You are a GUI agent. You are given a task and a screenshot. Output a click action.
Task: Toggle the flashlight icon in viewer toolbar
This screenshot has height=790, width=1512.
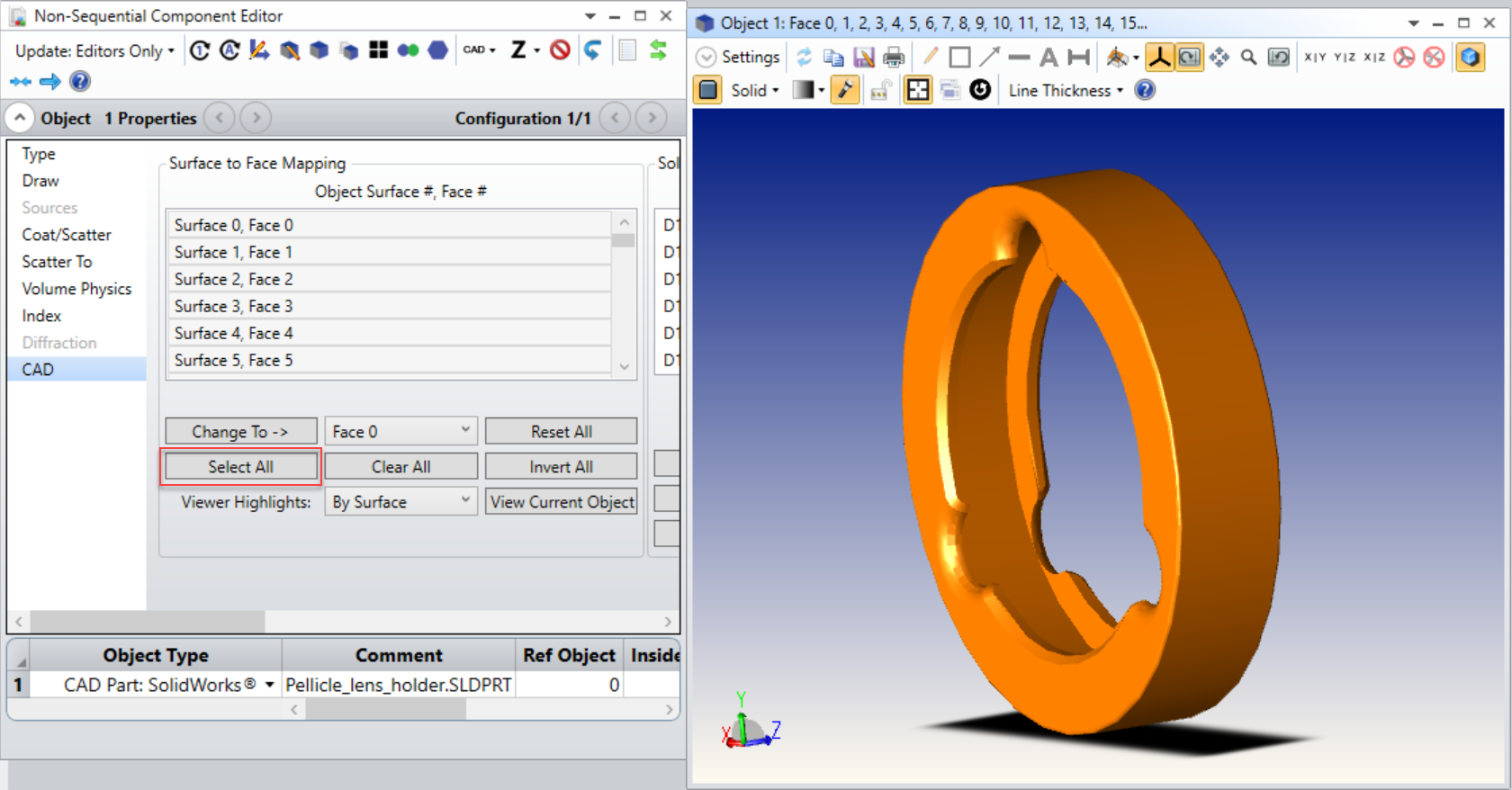click(x=844, y=90)
